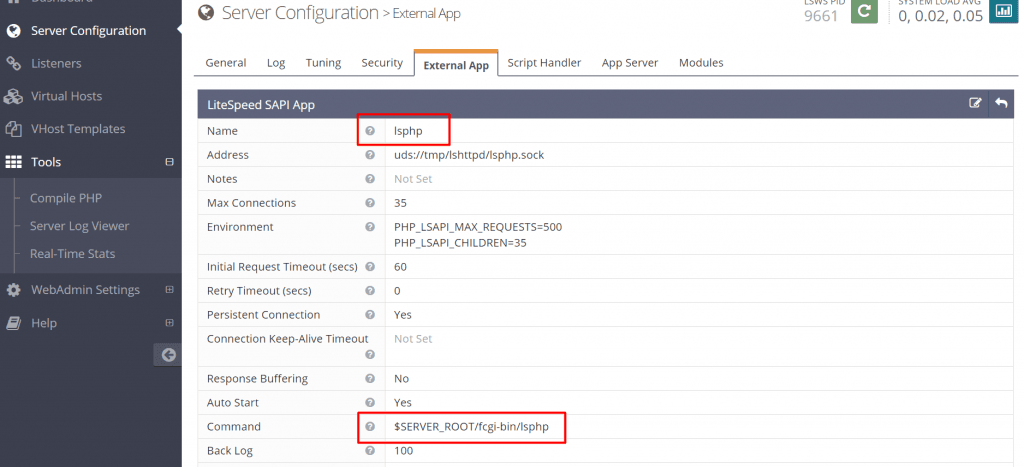Image resolution: width=1024 pixels, height=467 pixels.
Task: Expand the Help menu section
Action: pos(169,323)
